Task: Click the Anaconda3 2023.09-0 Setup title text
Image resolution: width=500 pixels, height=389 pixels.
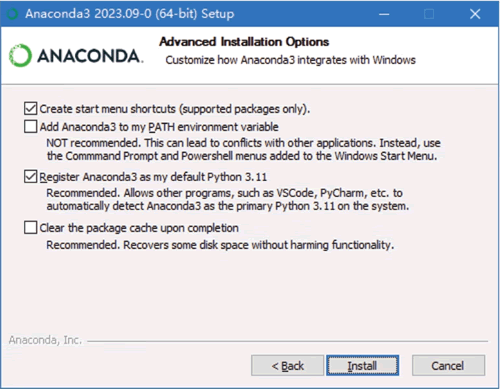Action: tap(130, 14)
